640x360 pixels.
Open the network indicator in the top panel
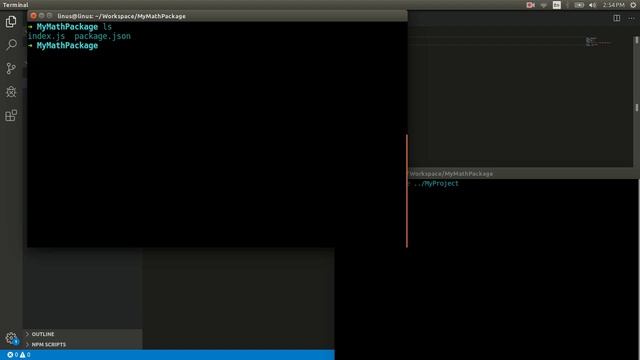click(544, 5)
